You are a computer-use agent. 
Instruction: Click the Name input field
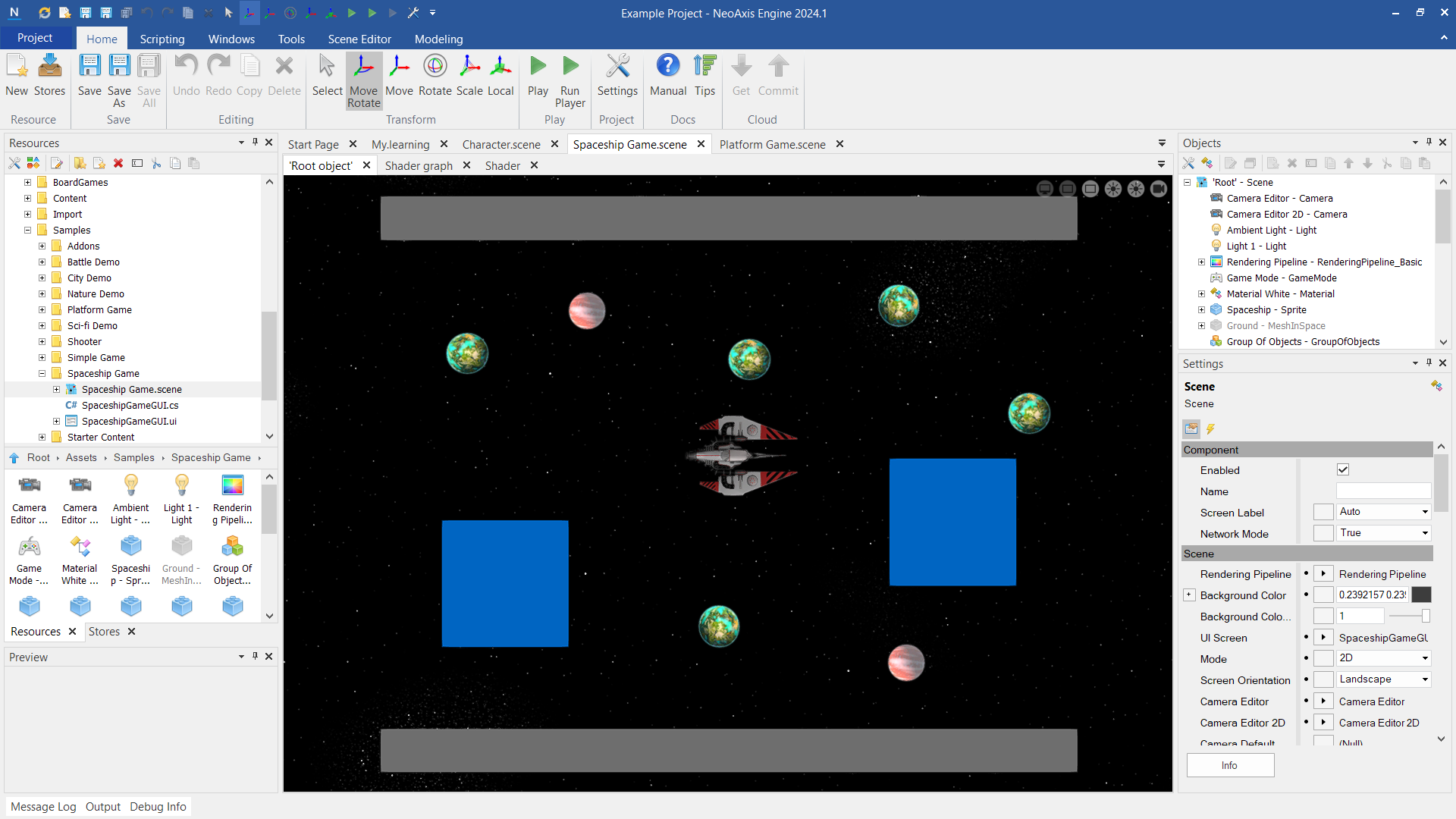point(1382,491)
